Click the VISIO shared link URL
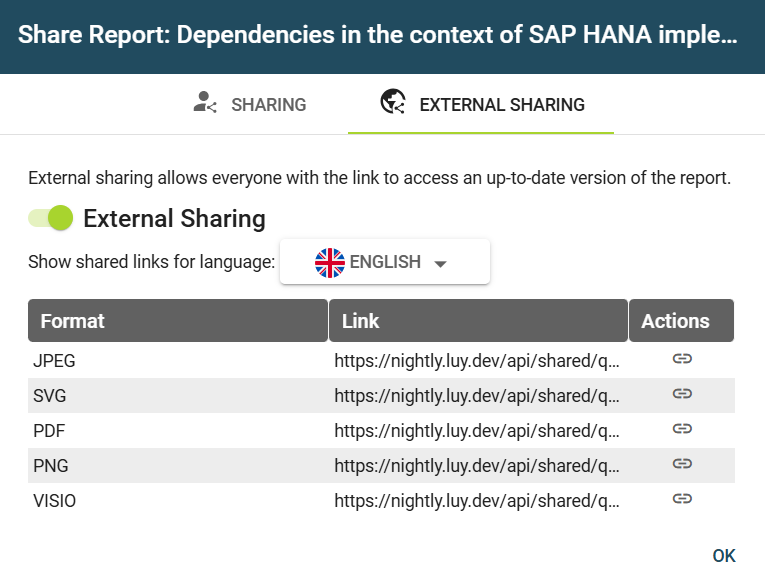 point(477,500)
